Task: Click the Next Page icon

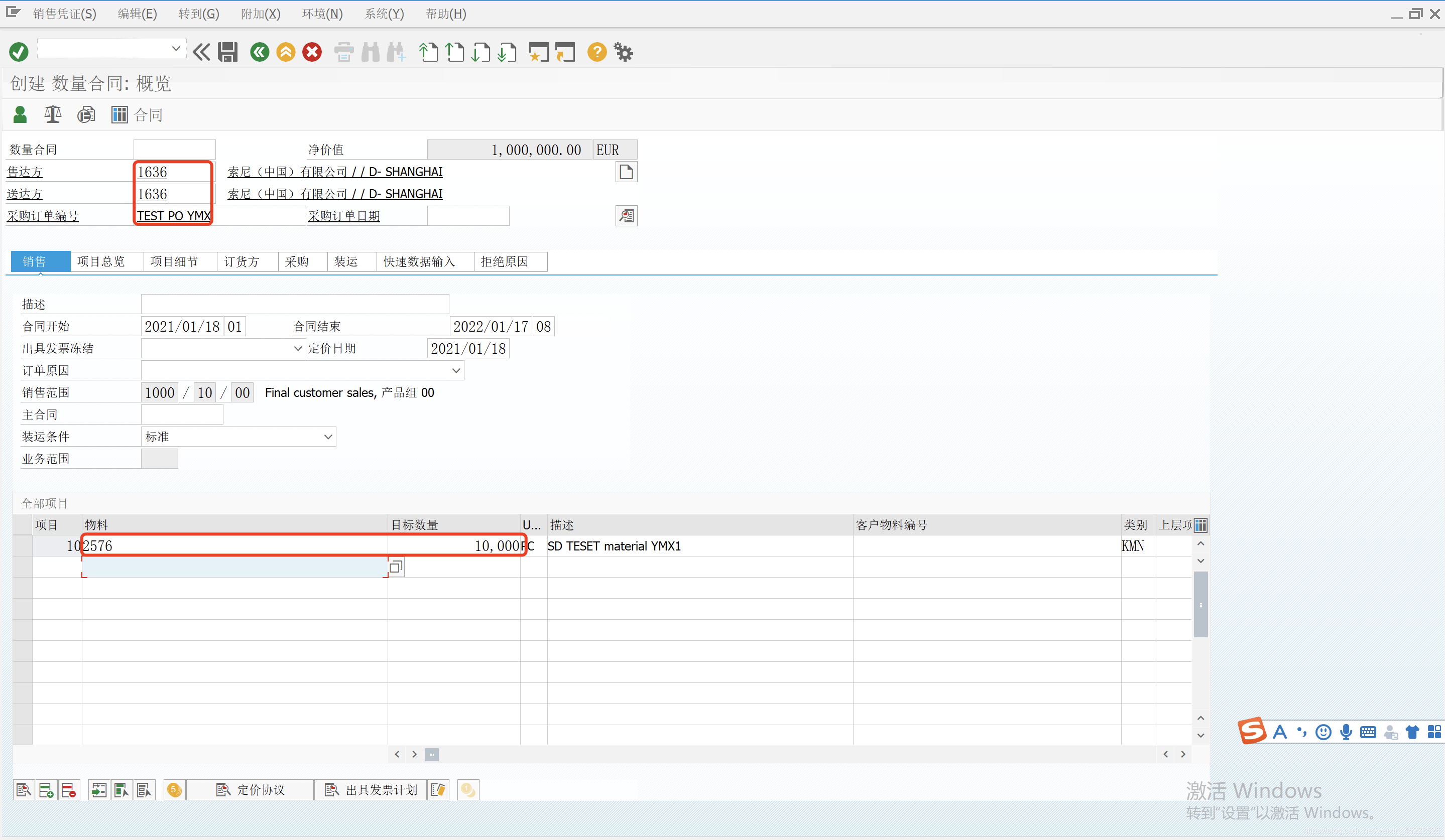Action: point(480,52)
